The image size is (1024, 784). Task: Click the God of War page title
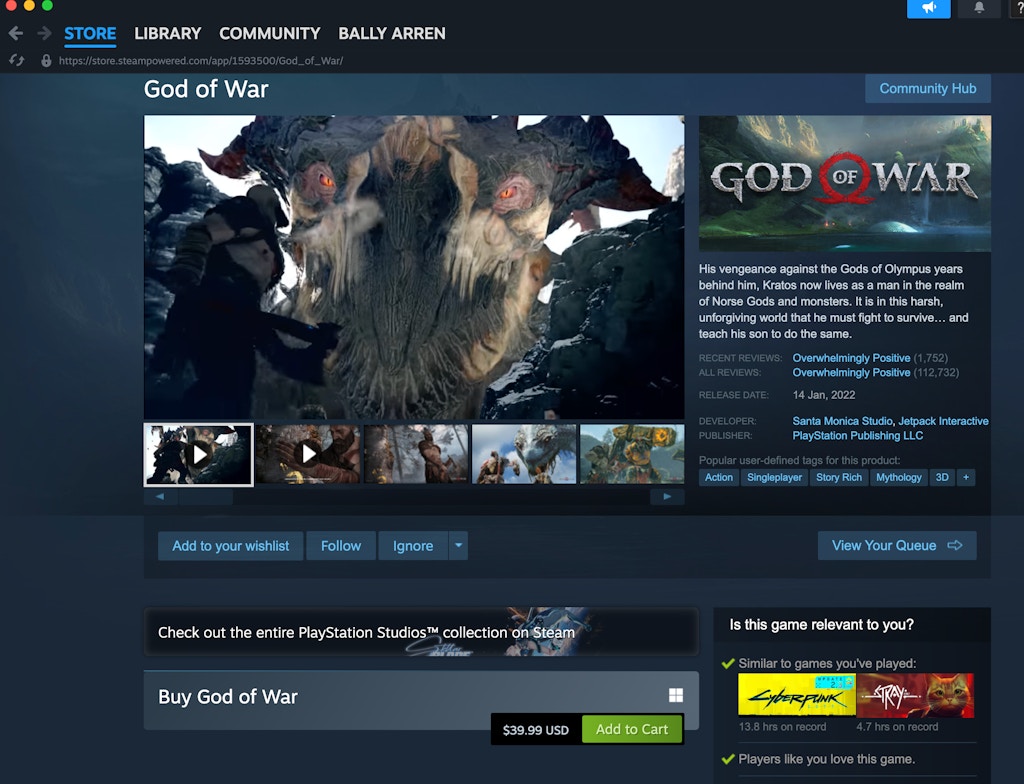[x=206, y=89]
